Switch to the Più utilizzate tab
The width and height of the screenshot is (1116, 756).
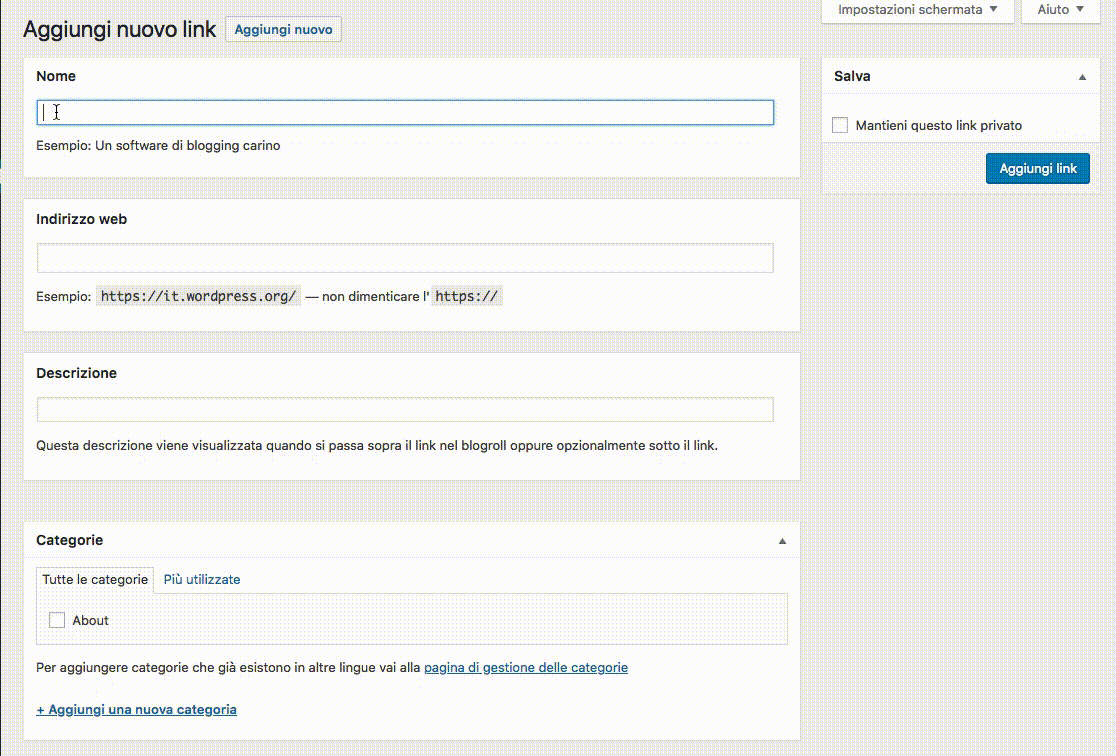click(x=202, y=579)
